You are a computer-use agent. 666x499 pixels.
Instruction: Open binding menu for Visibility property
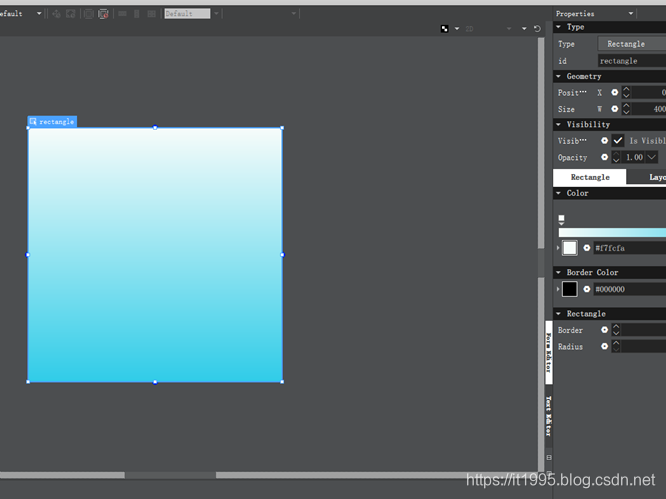pyautogui.click(x=604, y=140)
